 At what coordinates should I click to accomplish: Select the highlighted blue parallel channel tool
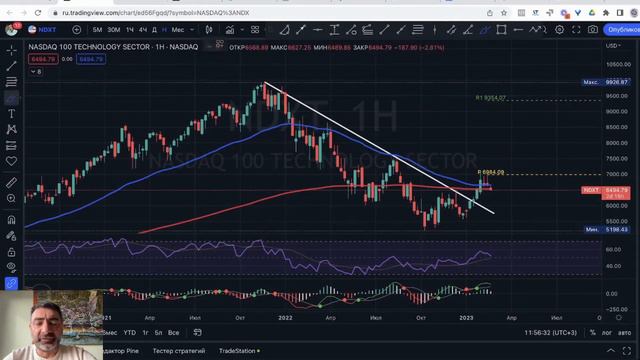484,30
